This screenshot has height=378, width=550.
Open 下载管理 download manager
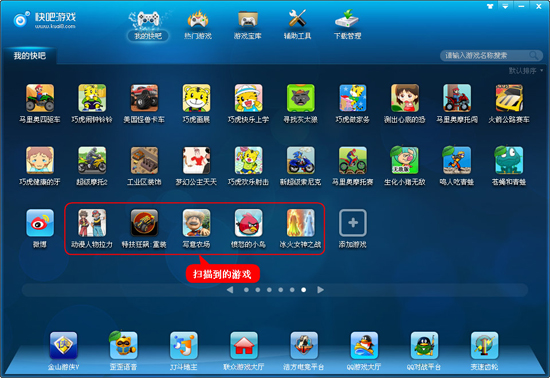pos(347,25)
